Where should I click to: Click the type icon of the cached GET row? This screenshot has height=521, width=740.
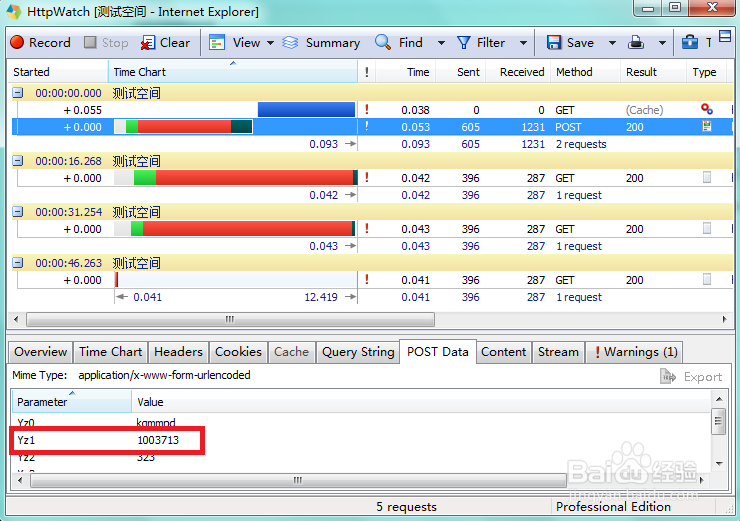706,109
